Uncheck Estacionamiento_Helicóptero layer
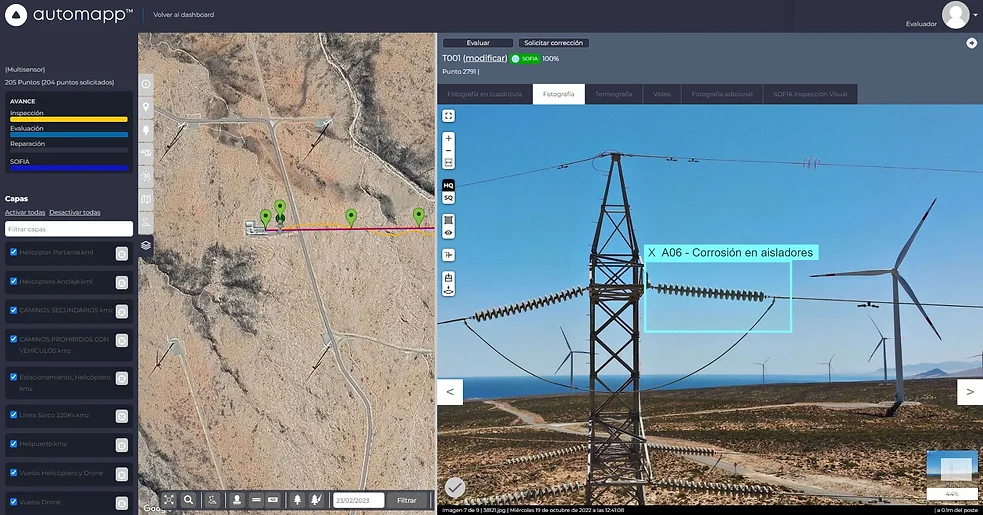The height and width of the screenshot is (515, 983). [x=13, y=377]
